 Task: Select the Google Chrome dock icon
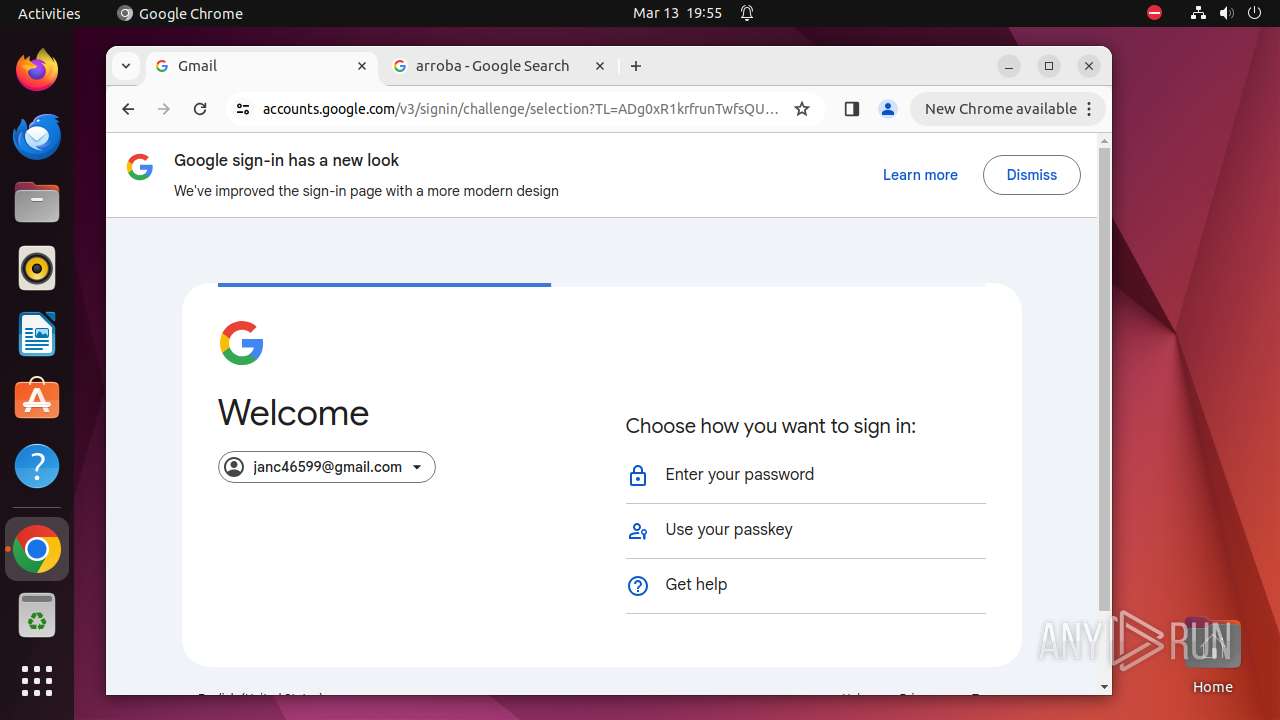tap(37, 549)
